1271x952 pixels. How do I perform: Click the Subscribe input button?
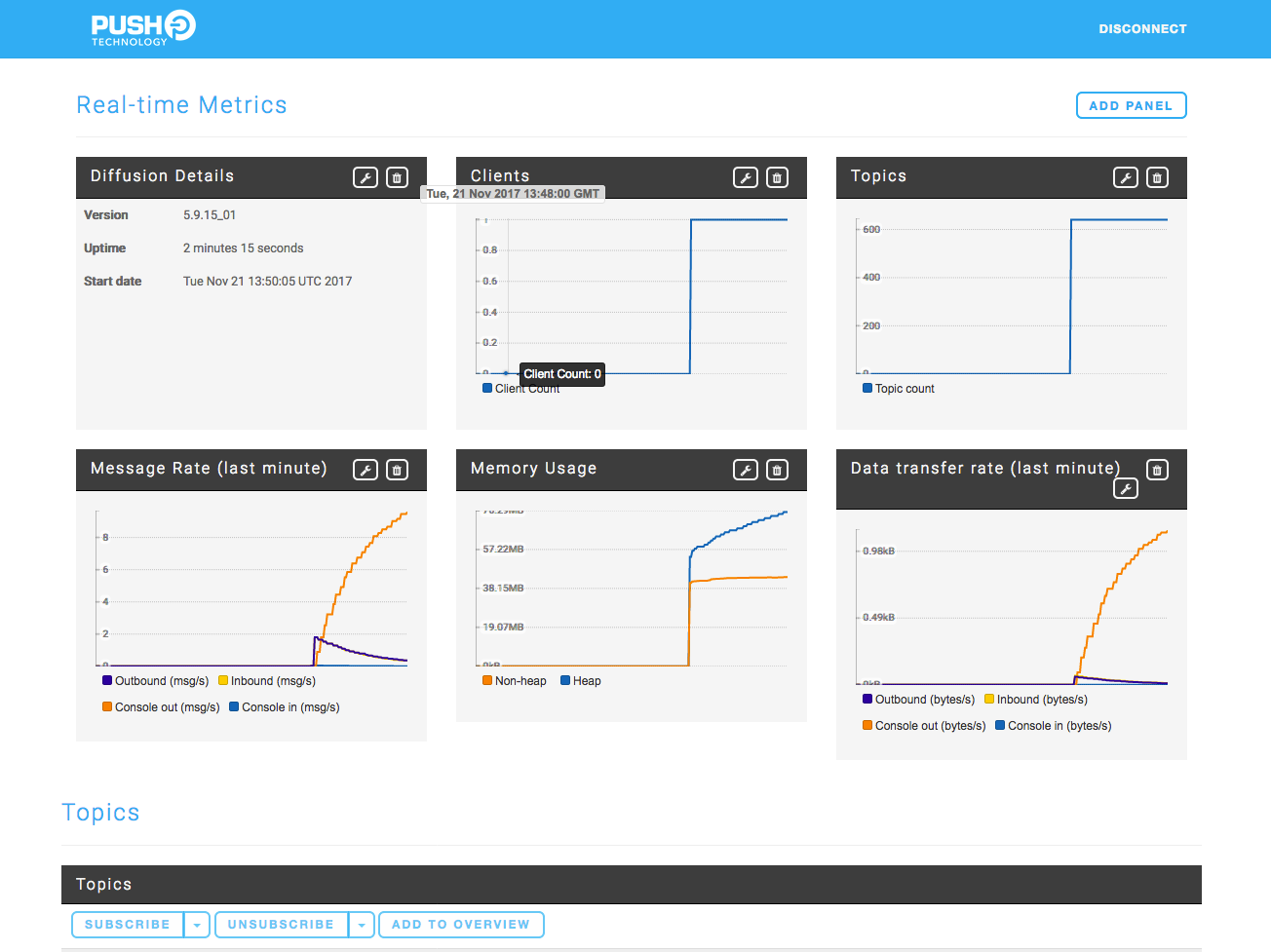coord(128,925)
